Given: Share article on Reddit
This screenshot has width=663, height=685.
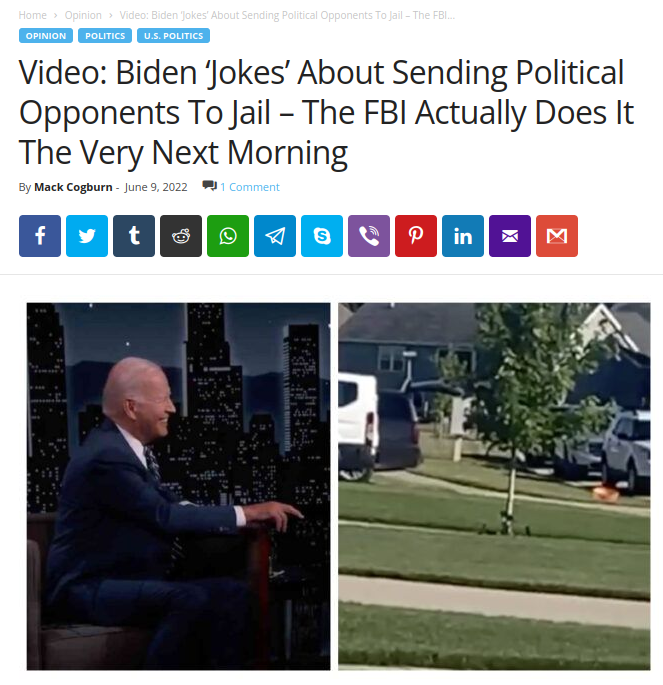Looking at the screenshot, I should coord(181,236).
